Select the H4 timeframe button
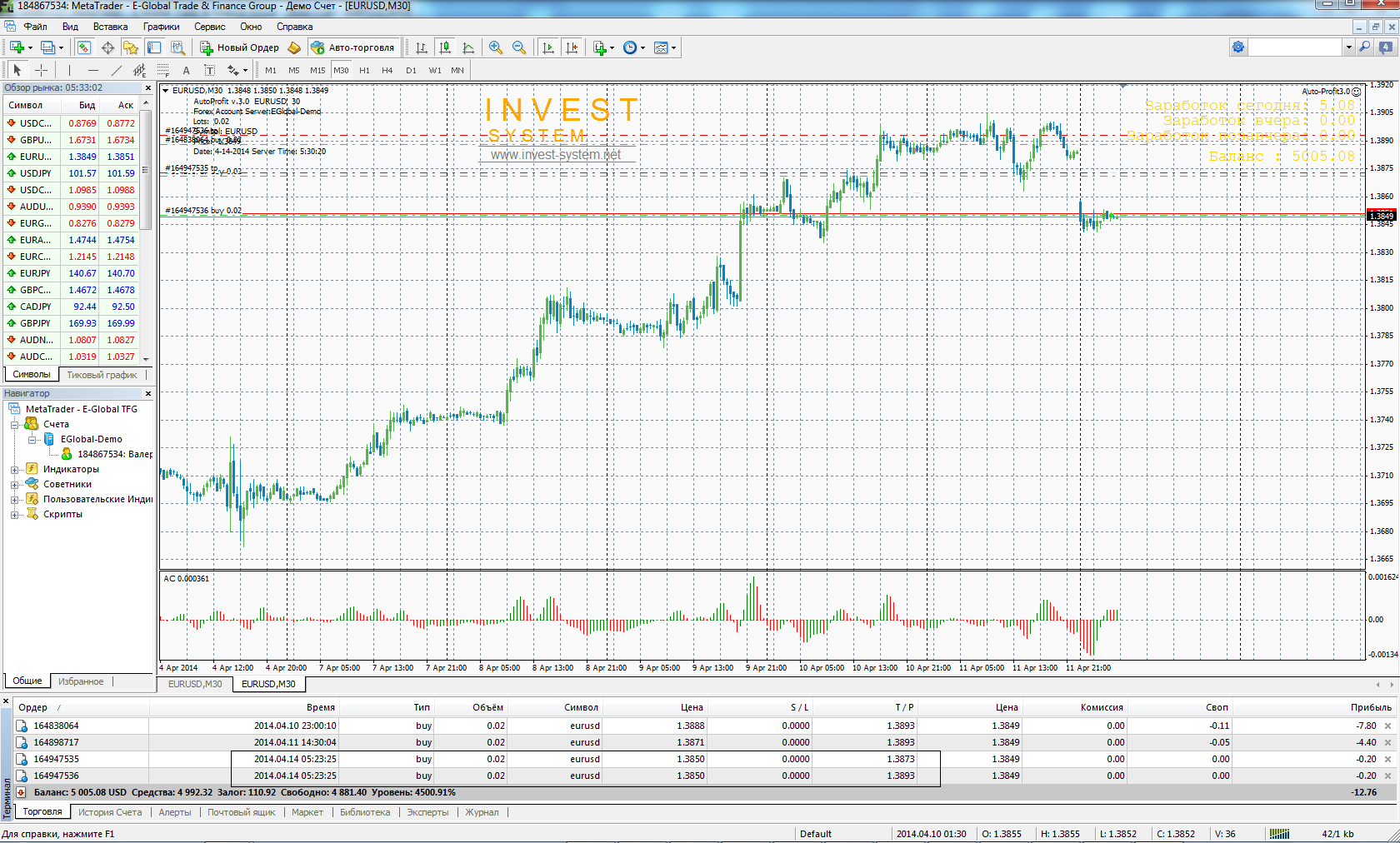 click(387, 71)
